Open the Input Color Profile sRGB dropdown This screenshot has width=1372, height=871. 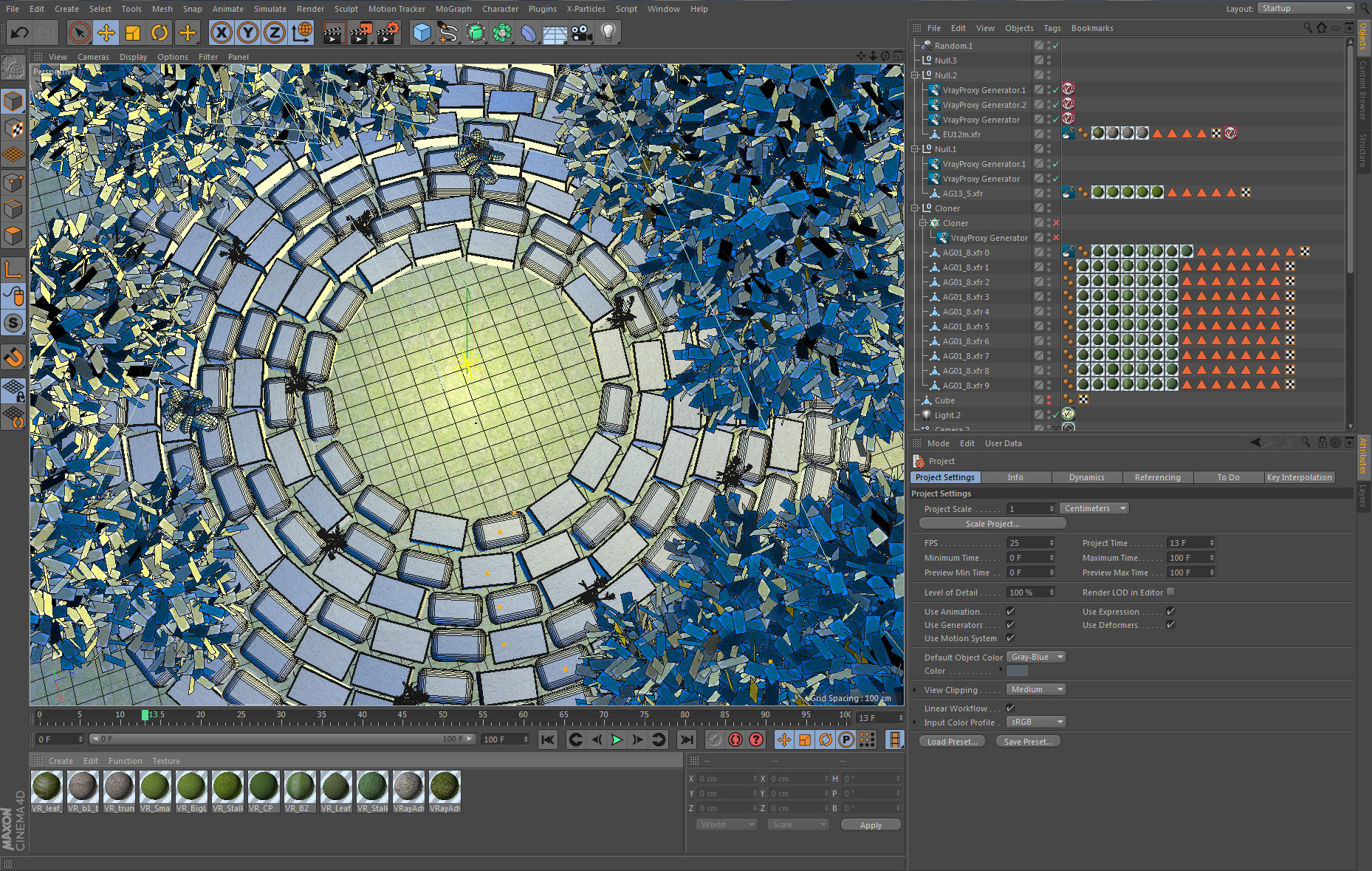pos(1037,722)
